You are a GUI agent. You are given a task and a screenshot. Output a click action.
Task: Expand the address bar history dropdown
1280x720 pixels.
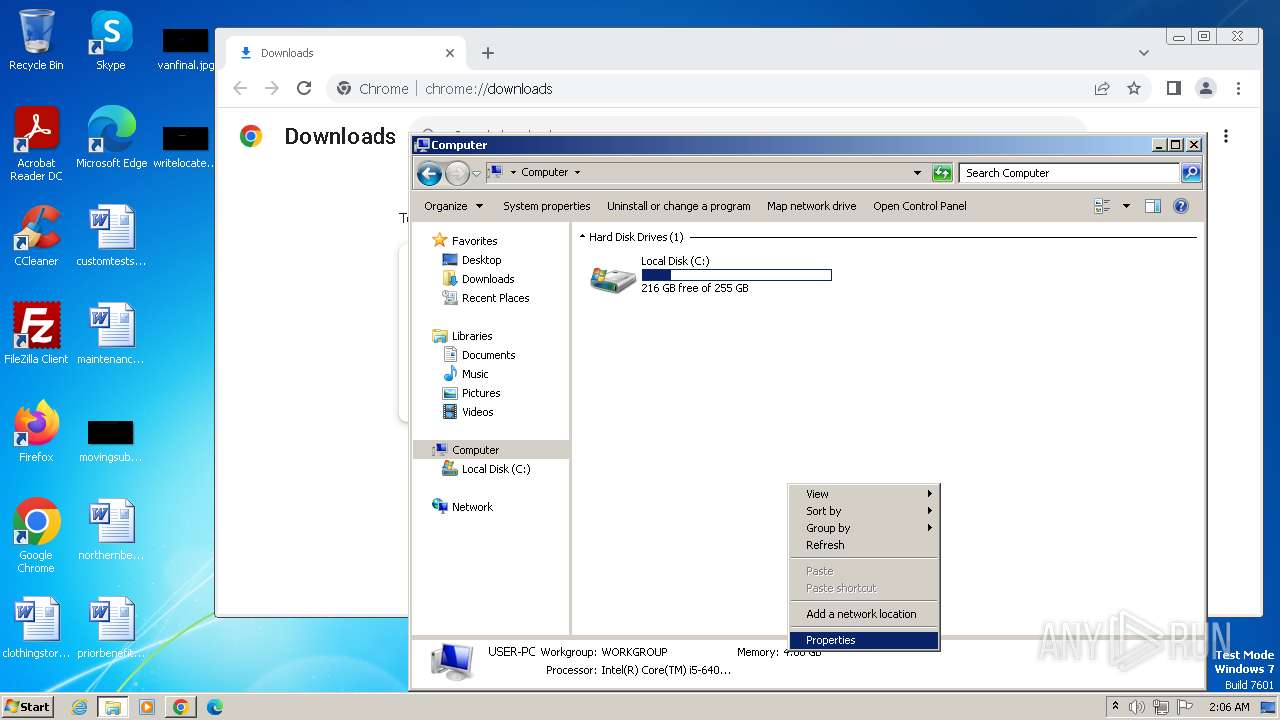(918, 172)
